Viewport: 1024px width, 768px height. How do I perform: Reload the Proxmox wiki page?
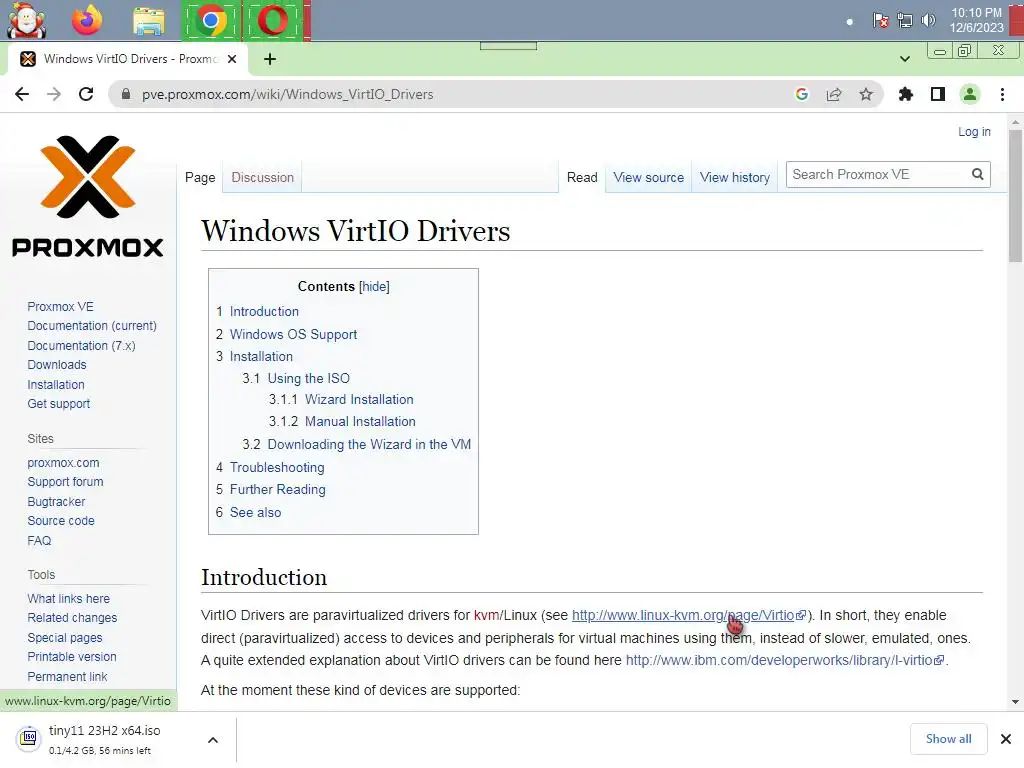(x=86, y=94)
